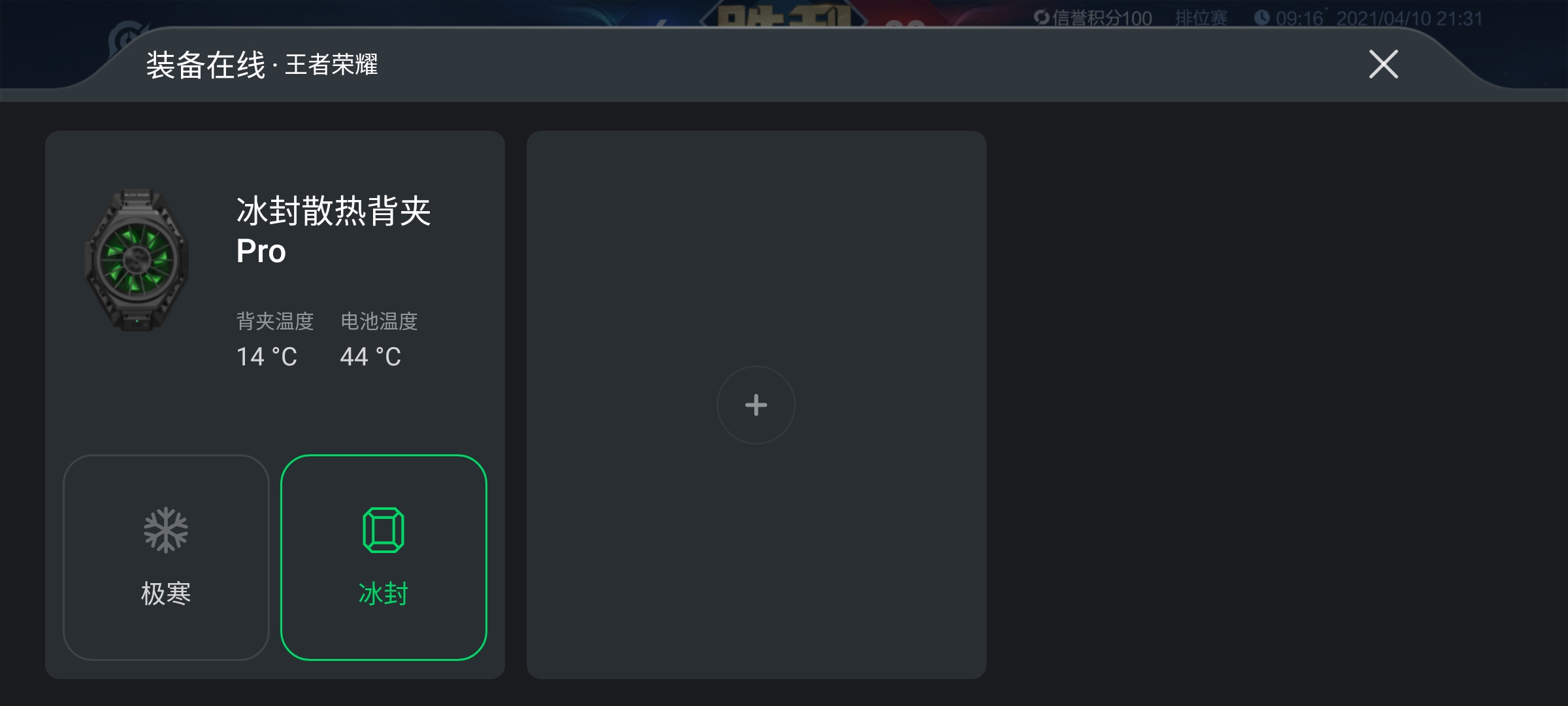Close the 装备在线 panel with the X

[x=1383, y=64]
